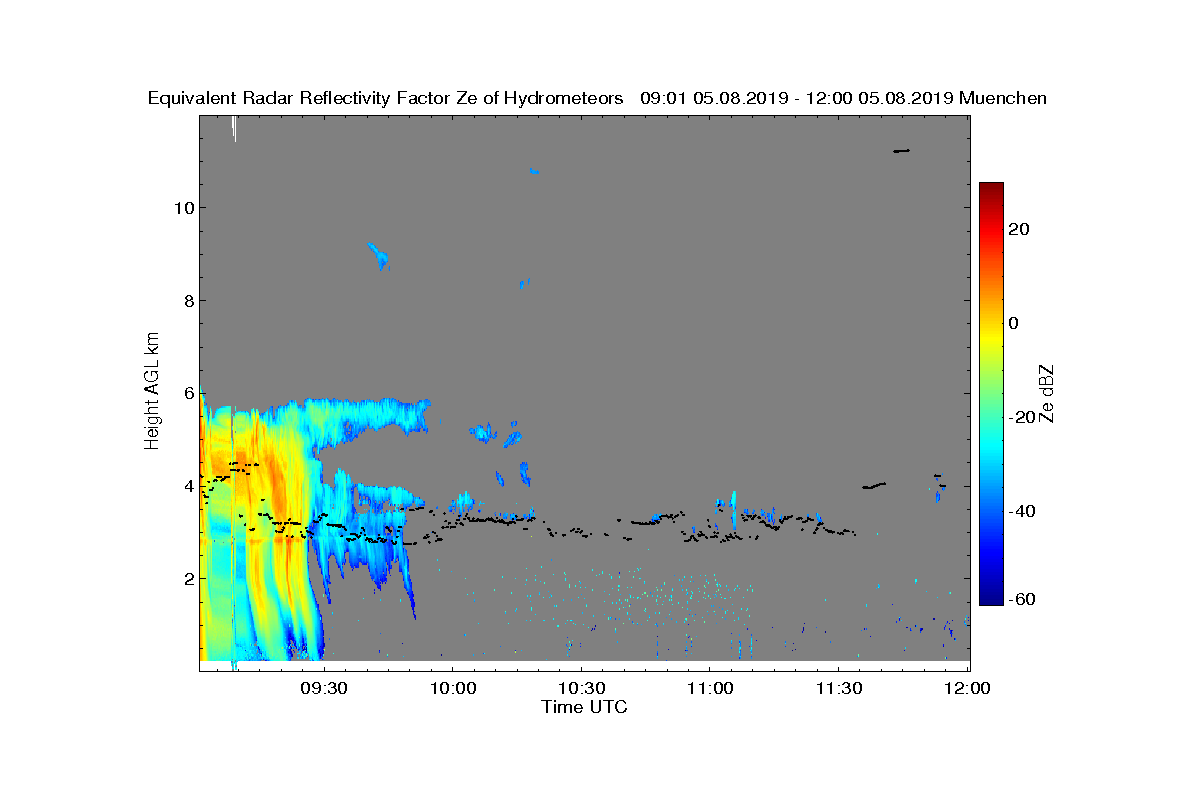The width and height of the screenshot is (1200, 800).
Task: Click the 12:00 time tick label
Action: click(x=968, y=689)
